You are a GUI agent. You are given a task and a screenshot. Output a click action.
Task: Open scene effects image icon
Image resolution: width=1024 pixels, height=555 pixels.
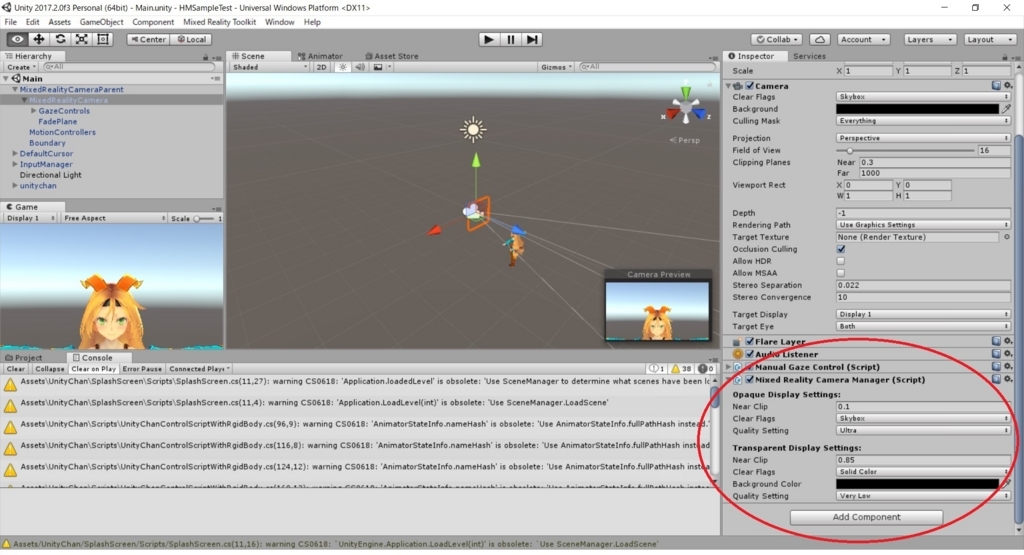pos(377,67)
